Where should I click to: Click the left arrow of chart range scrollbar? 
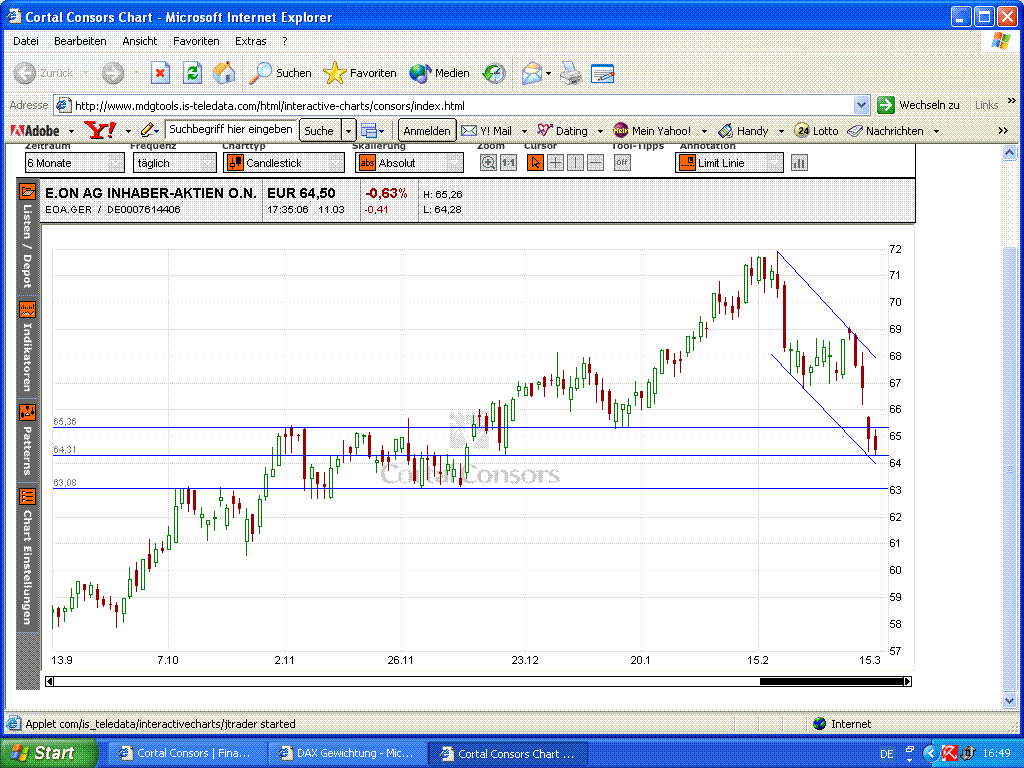50,681
